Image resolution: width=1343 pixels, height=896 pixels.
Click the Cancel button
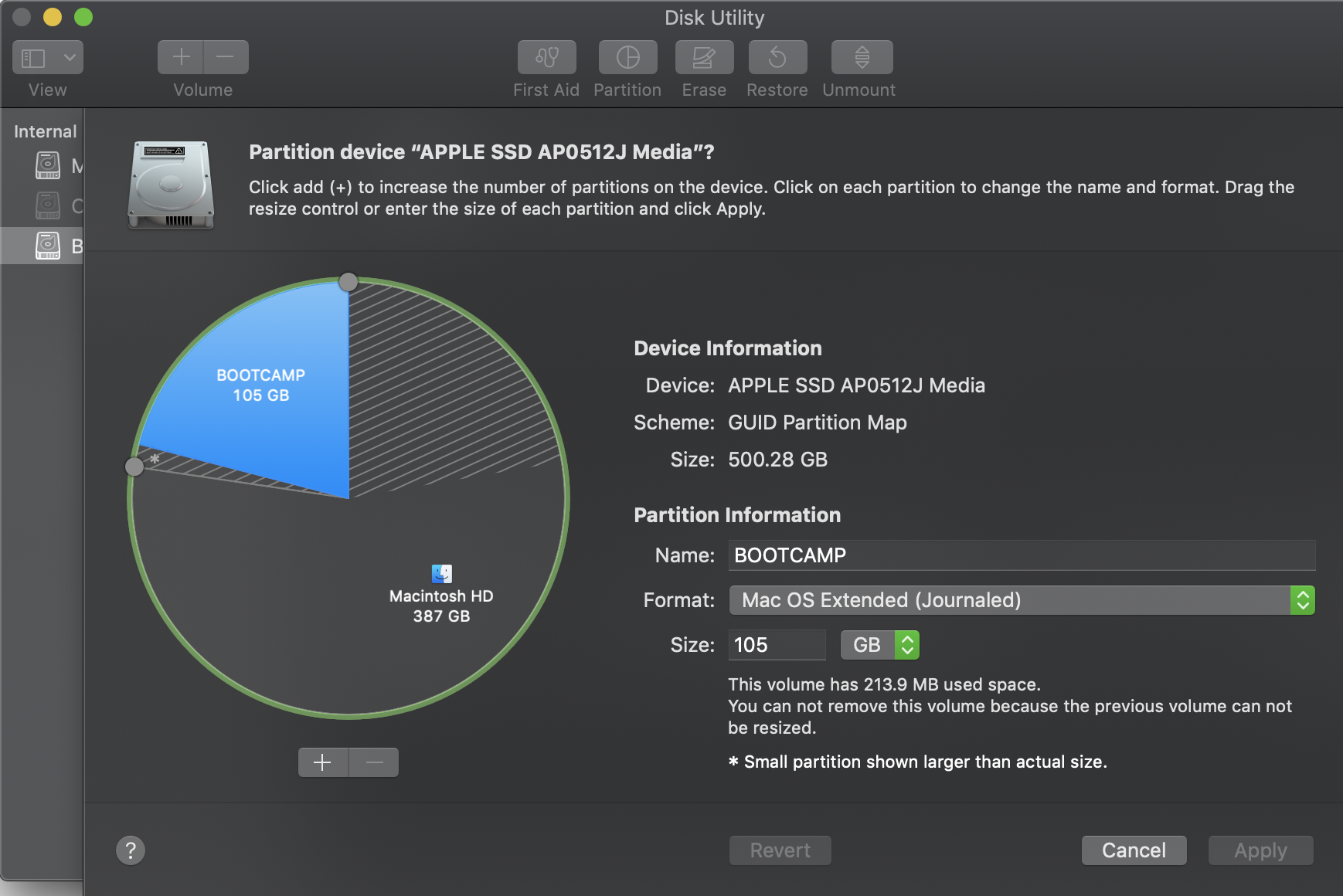coord(1134,850)
